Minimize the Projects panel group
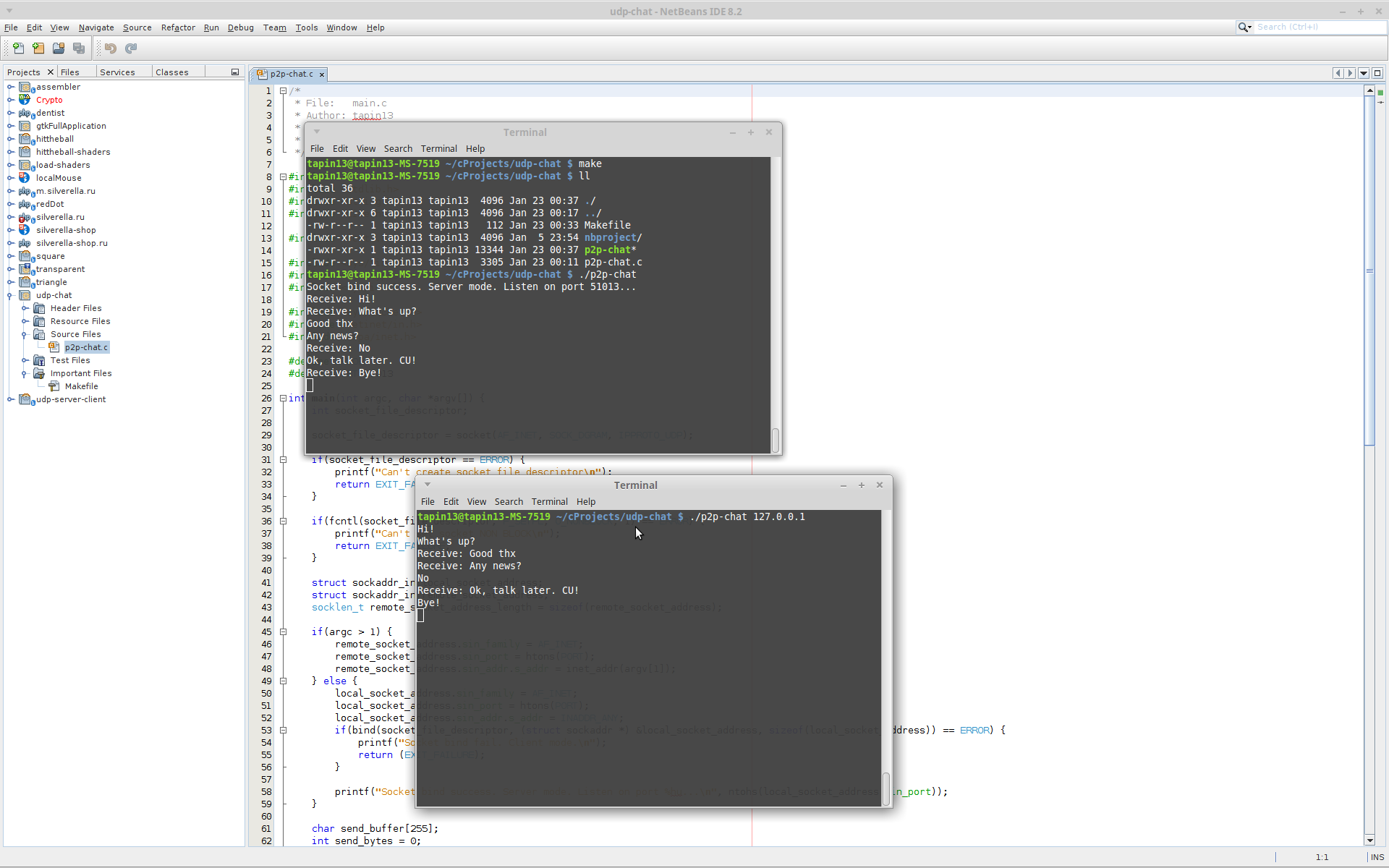This screenshot has width=1389, height=868. (235, 72)
